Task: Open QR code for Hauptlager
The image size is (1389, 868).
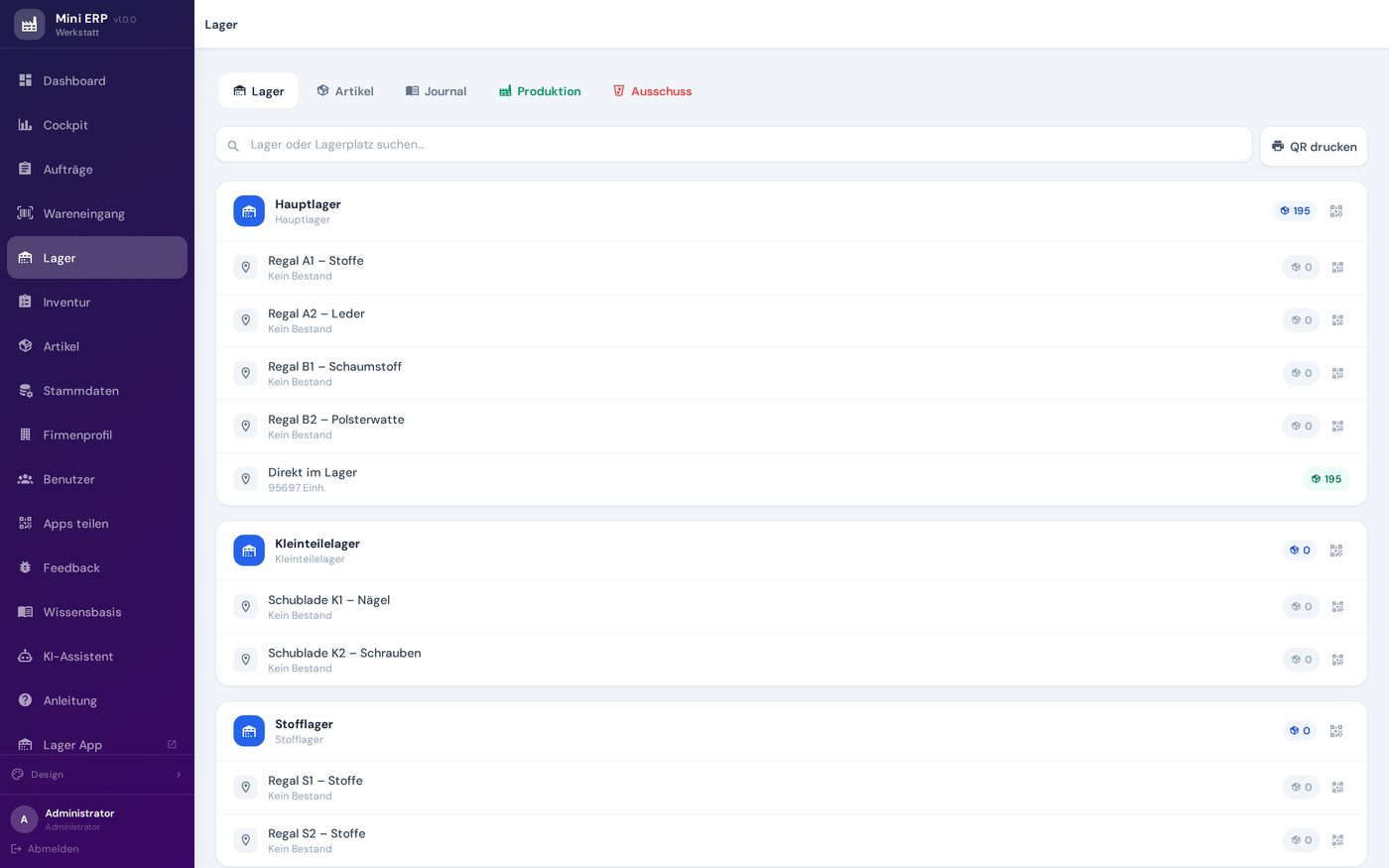Action: pyautogui.click(x=1336, y=211)
